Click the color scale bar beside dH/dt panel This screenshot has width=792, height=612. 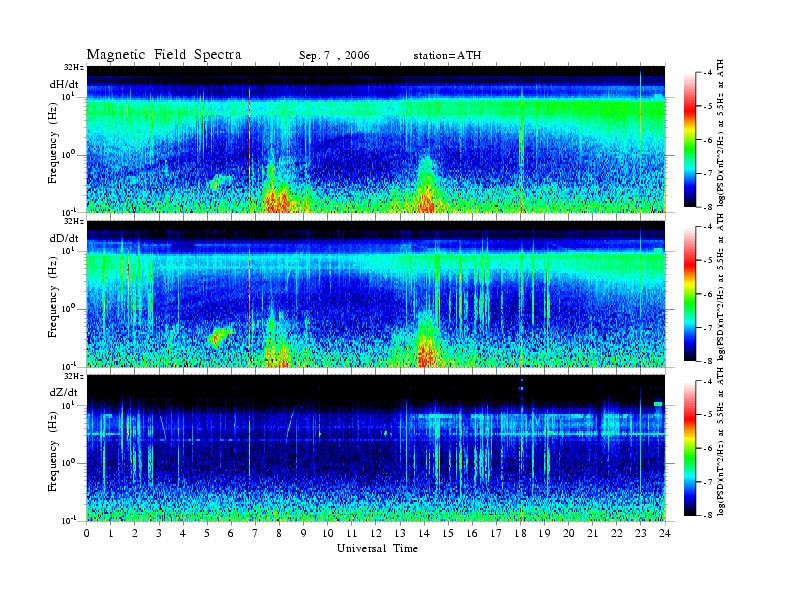point(690,140)
